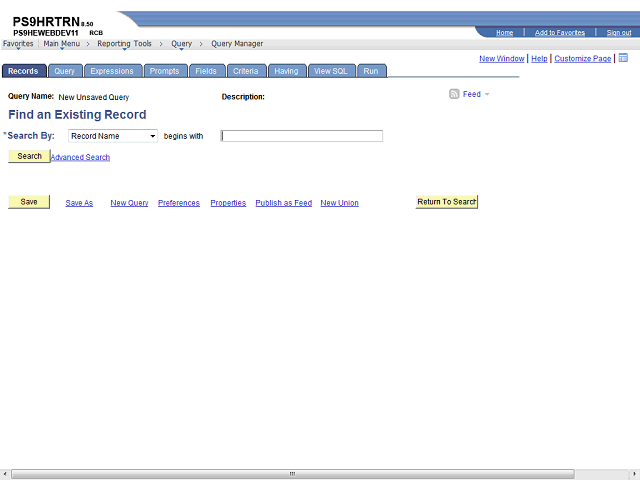Screen dimensions: 640x480
Task: Switch to the View SQL tab
Action: tap(331, 71)
